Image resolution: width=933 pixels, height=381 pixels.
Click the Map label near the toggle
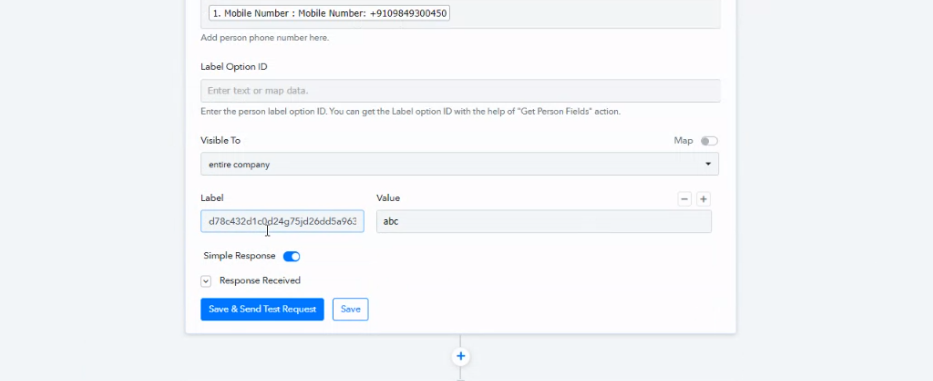(x=683, y=140)
